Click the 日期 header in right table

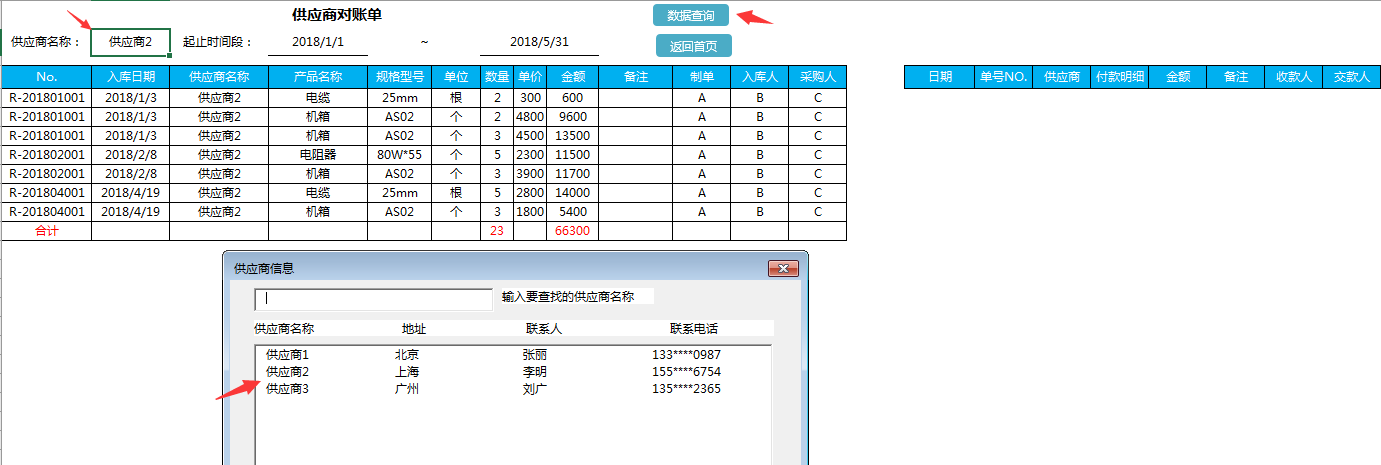click(940, 77)
